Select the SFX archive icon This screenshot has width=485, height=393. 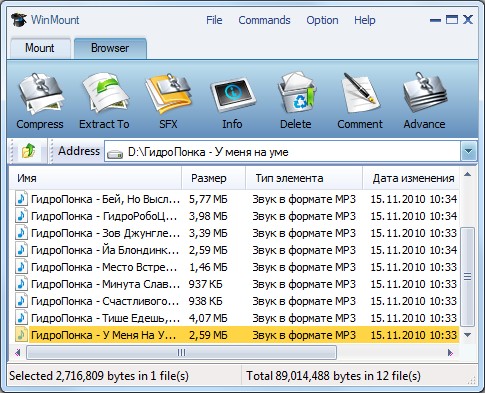click(x=168, y=94)
